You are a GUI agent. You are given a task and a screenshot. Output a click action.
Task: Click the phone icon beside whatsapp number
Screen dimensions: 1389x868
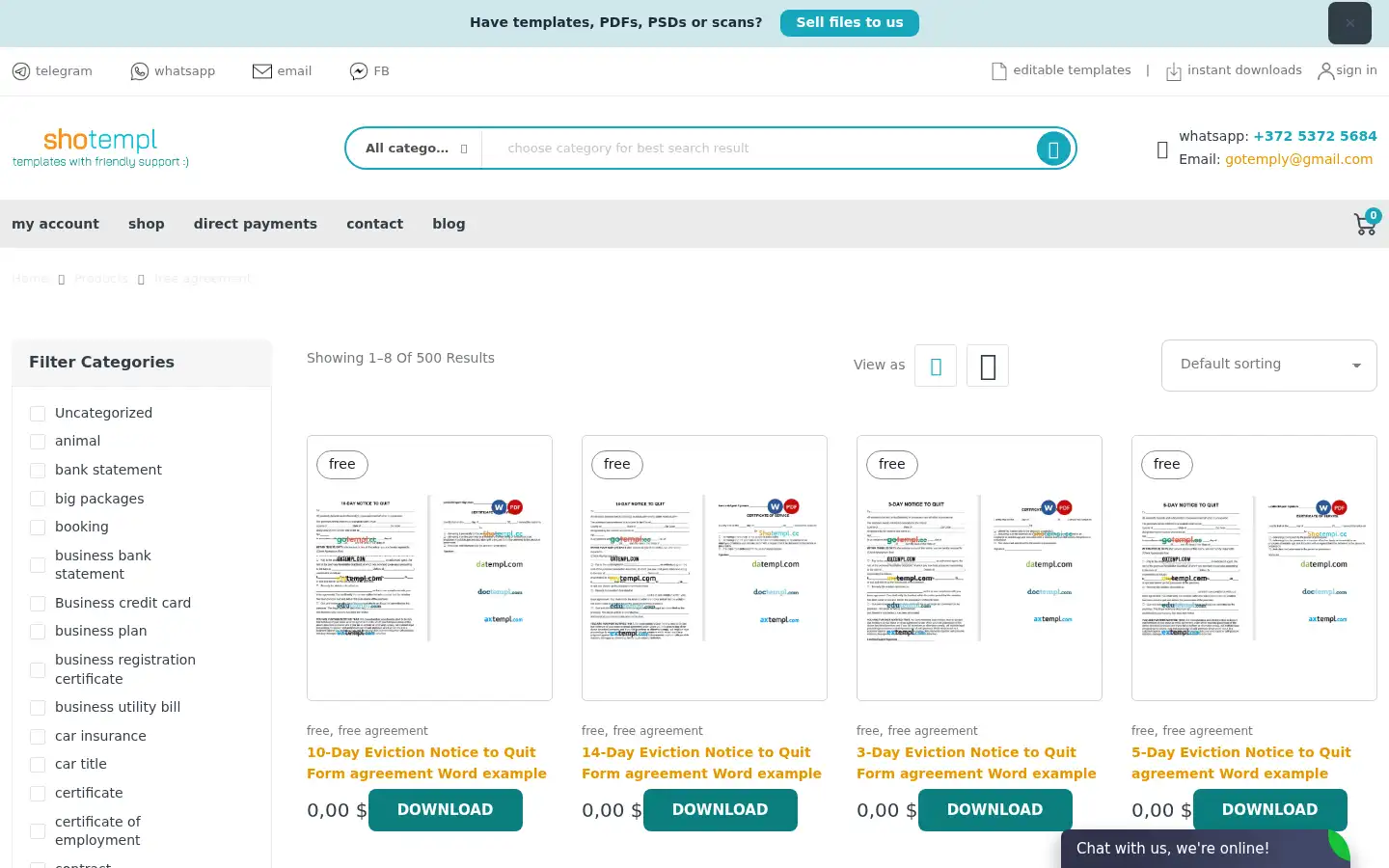[1162, 149]
